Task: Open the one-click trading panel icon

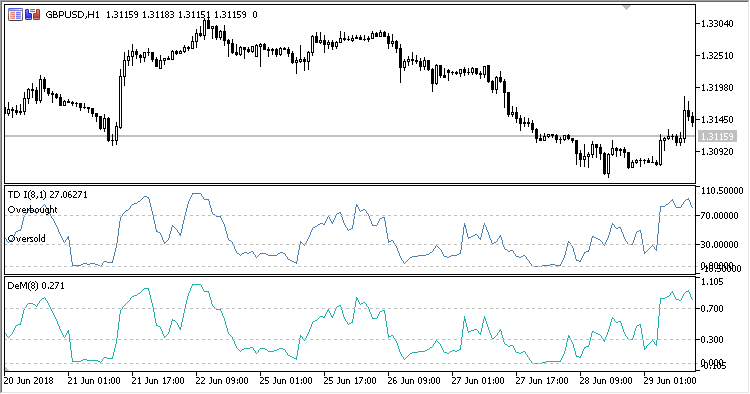Action: pos(15,15)
